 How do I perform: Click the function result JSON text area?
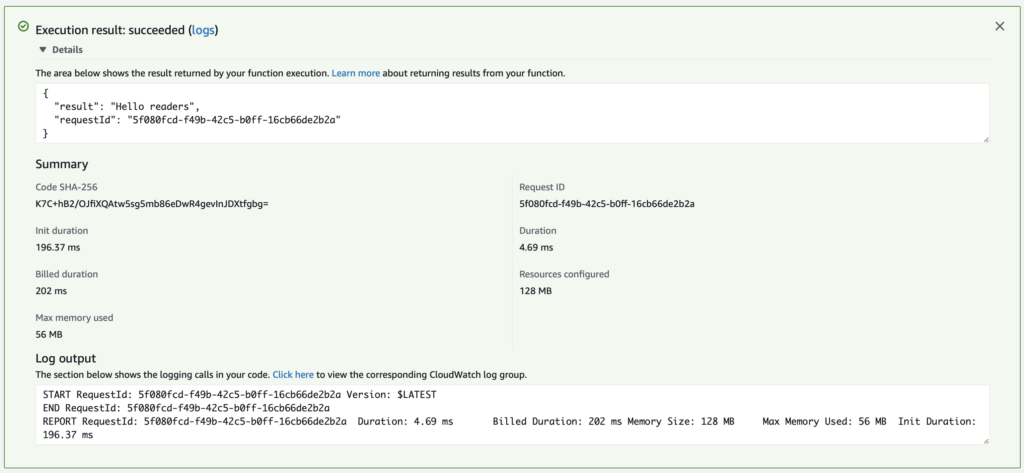(513, 113)
